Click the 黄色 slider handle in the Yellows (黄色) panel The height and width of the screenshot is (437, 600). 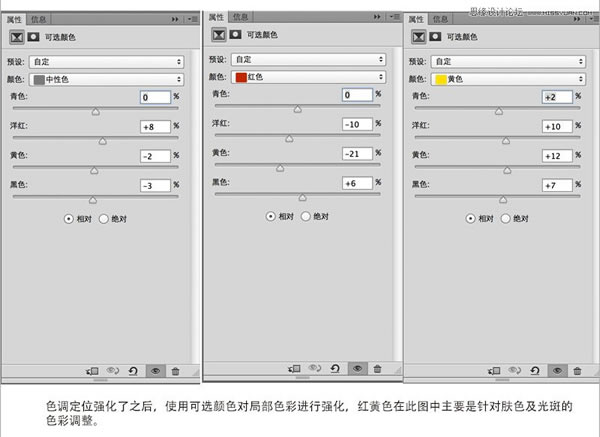[507, 170]
